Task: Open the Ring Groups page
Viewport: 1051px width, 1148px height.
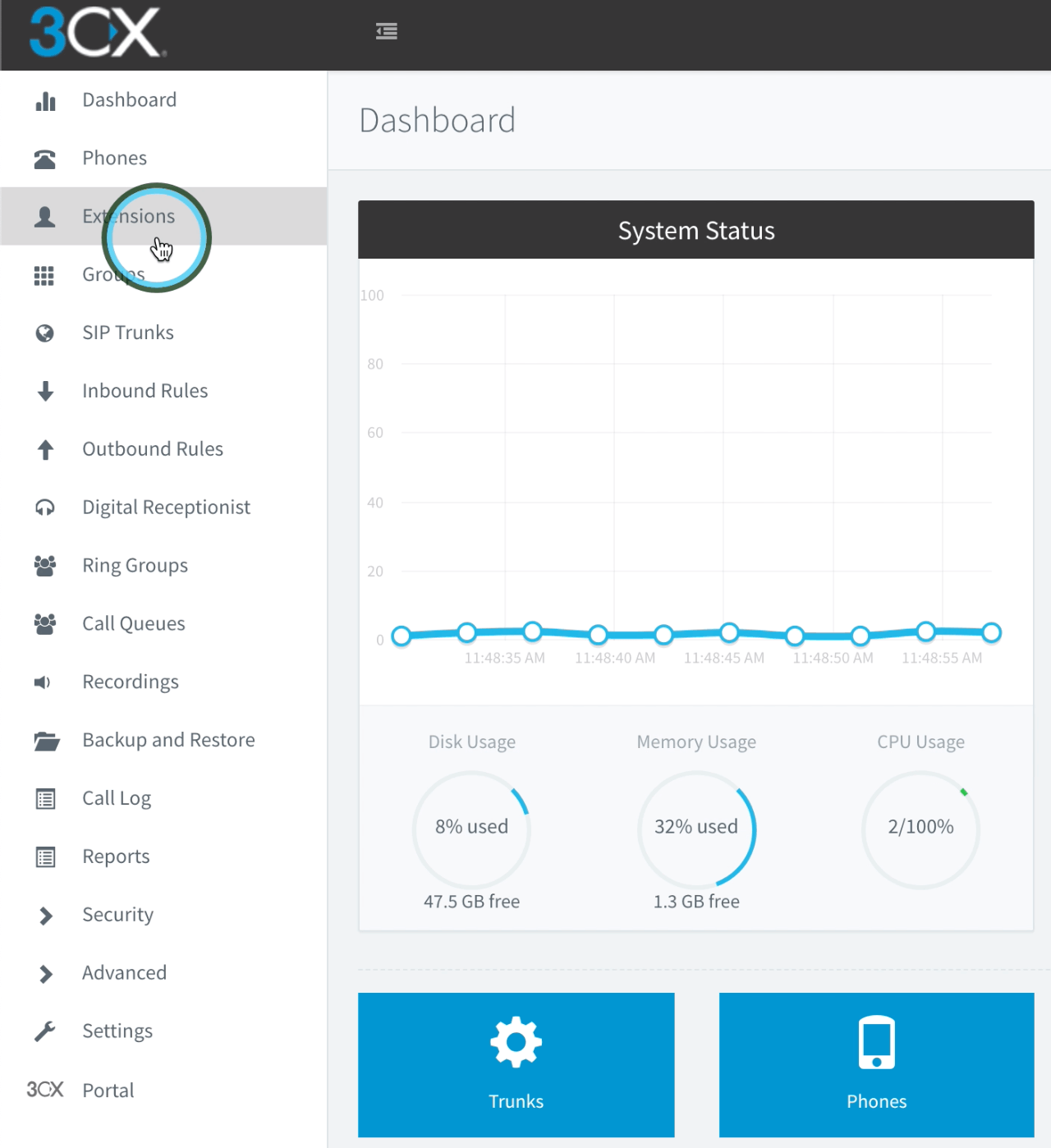Action: (x=135, y=566)
